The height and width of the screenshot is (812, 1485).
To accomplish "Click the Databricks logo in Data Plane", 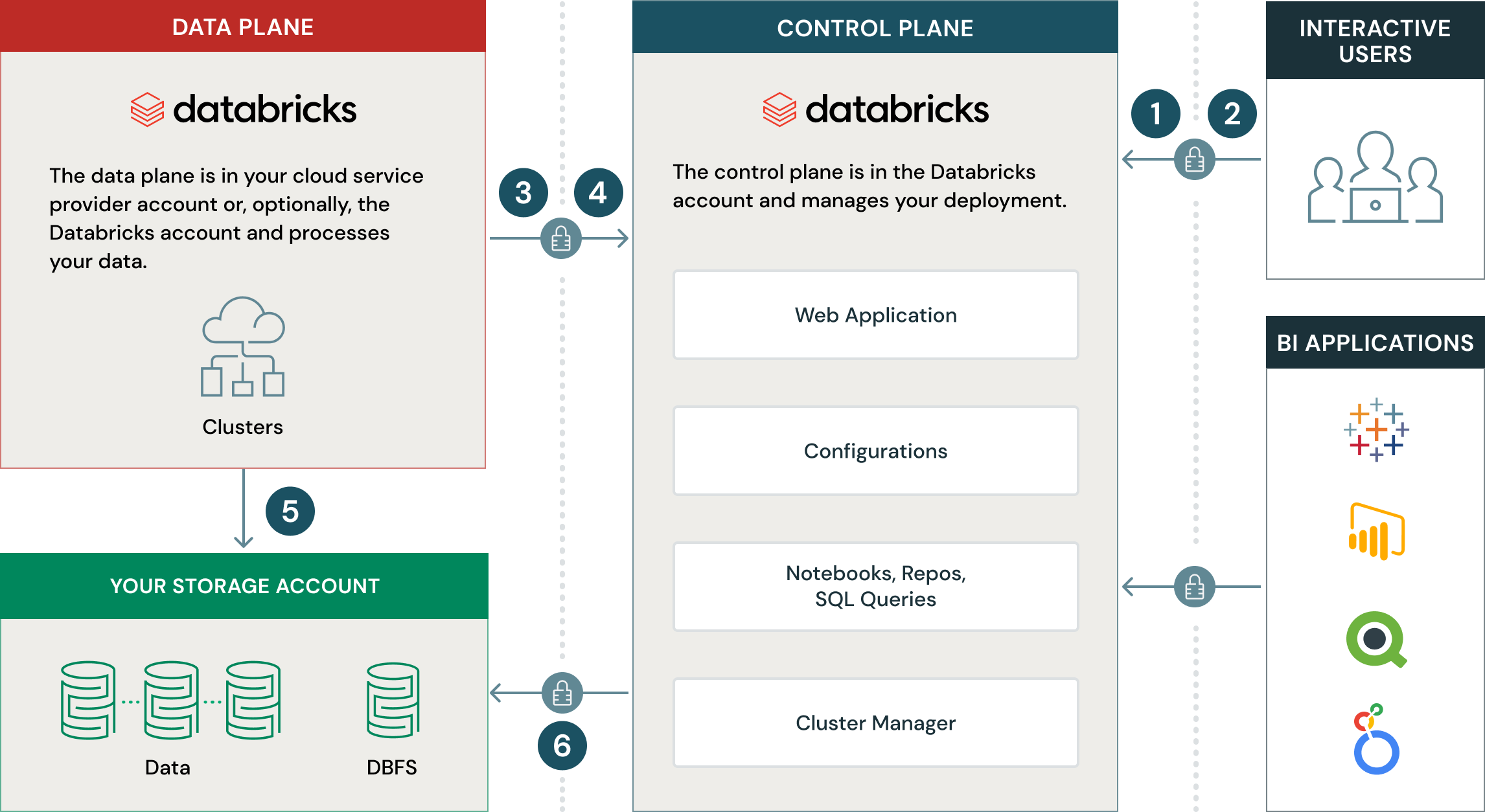I will [x=243, y=109].
